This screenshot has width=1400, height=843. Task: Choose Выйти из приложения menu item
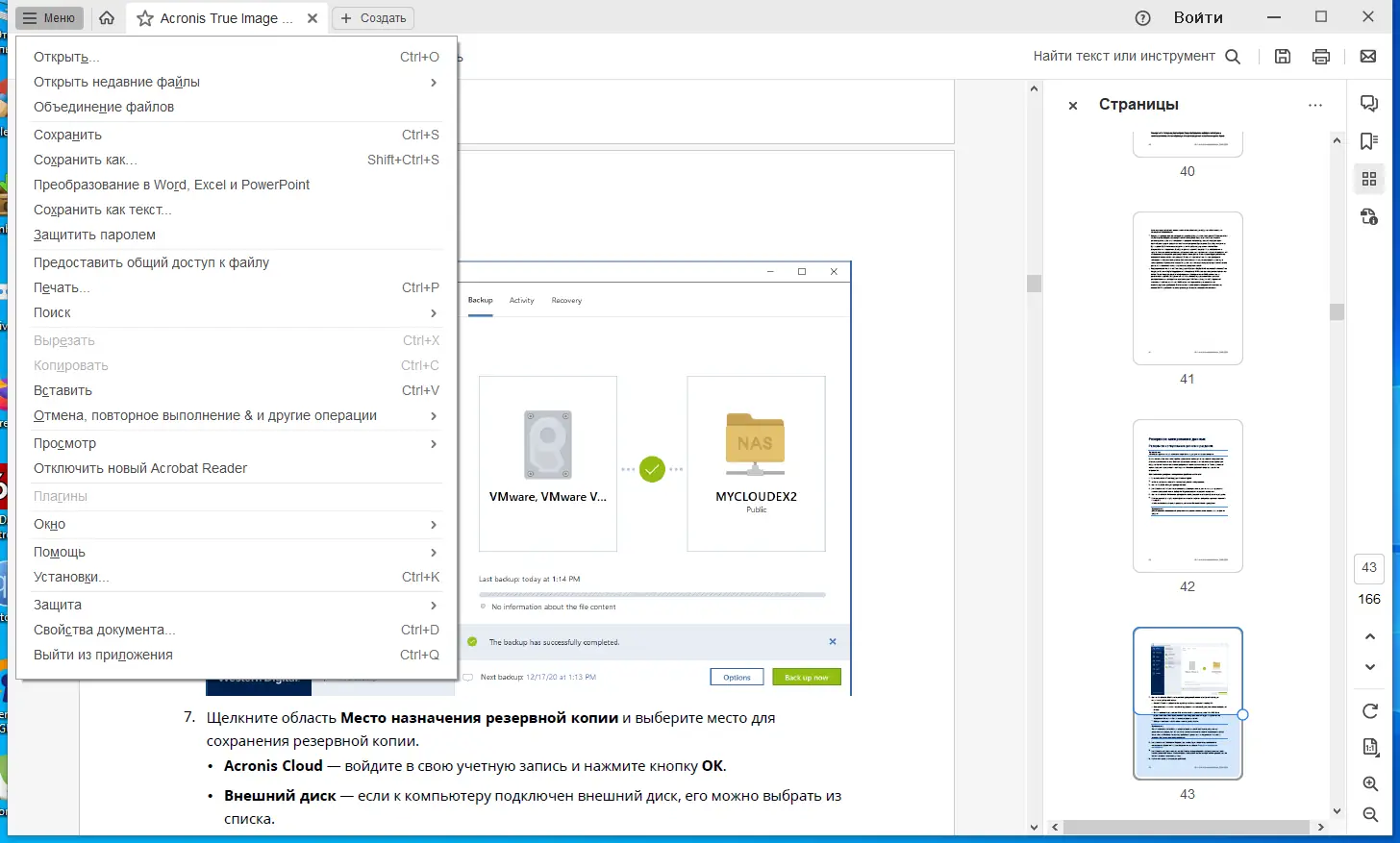[x=237, y=655]
